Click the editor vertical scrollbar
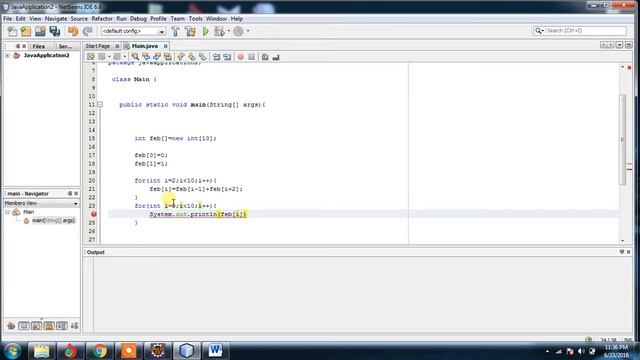Image resolution: width=640 pixels, height=360 pixels. (622, 140)
